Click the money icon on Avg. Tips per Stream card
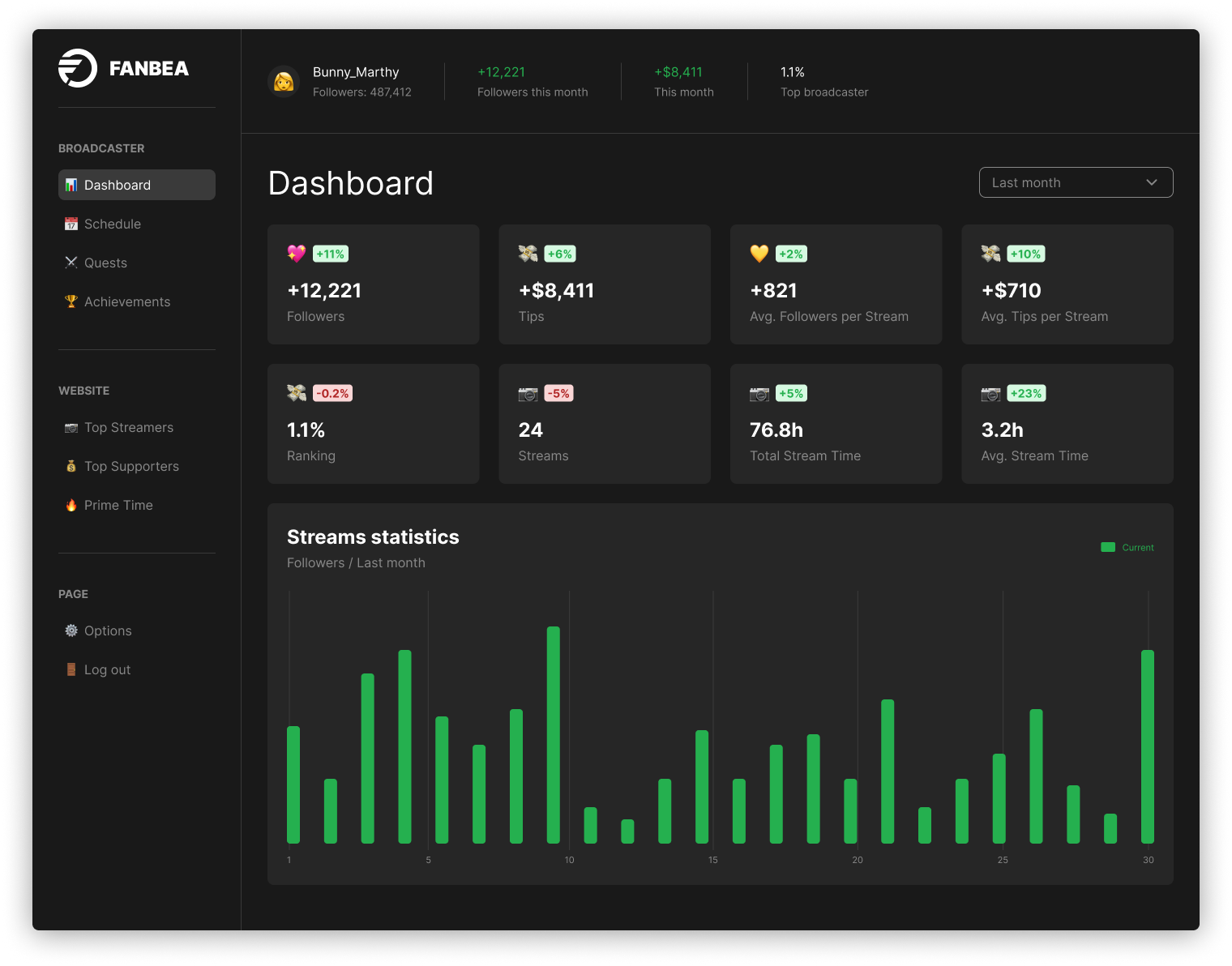This screenshot has width=1232, height=966. point(991,254)
